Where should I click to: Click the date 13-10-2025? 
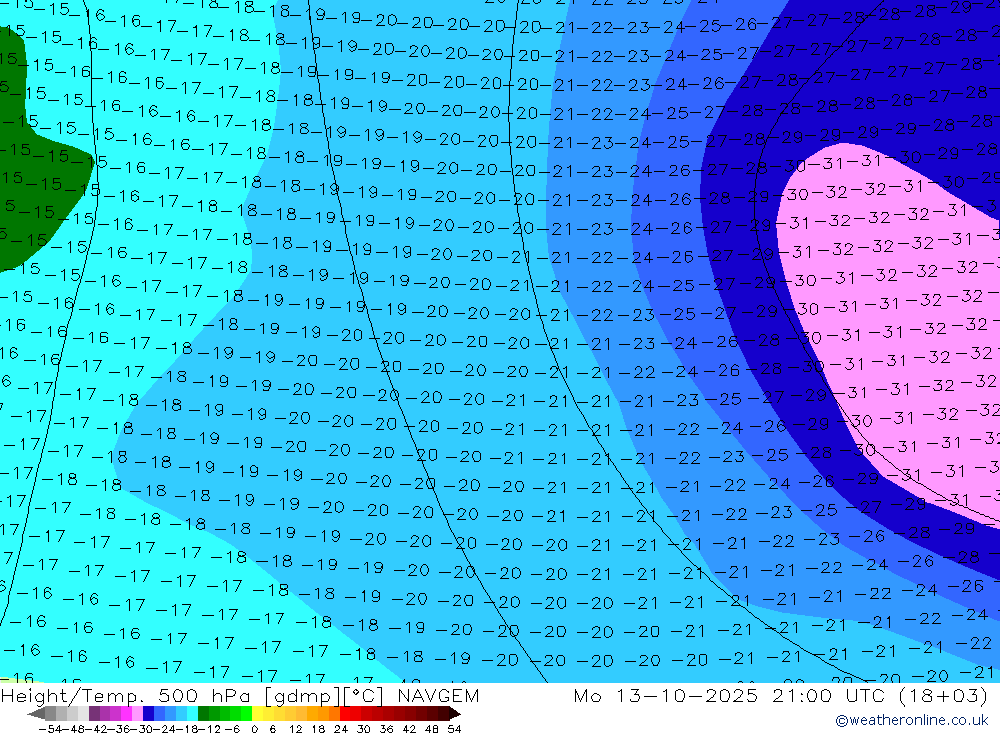pos(687,696)
